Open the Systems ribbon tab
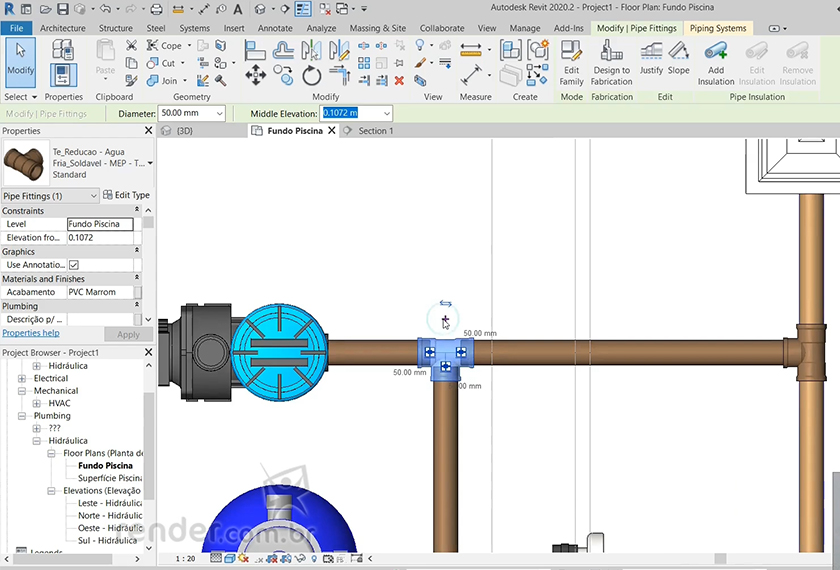This screenshot has width=840, height=570. pyautogui.click(x=194, y=28)
